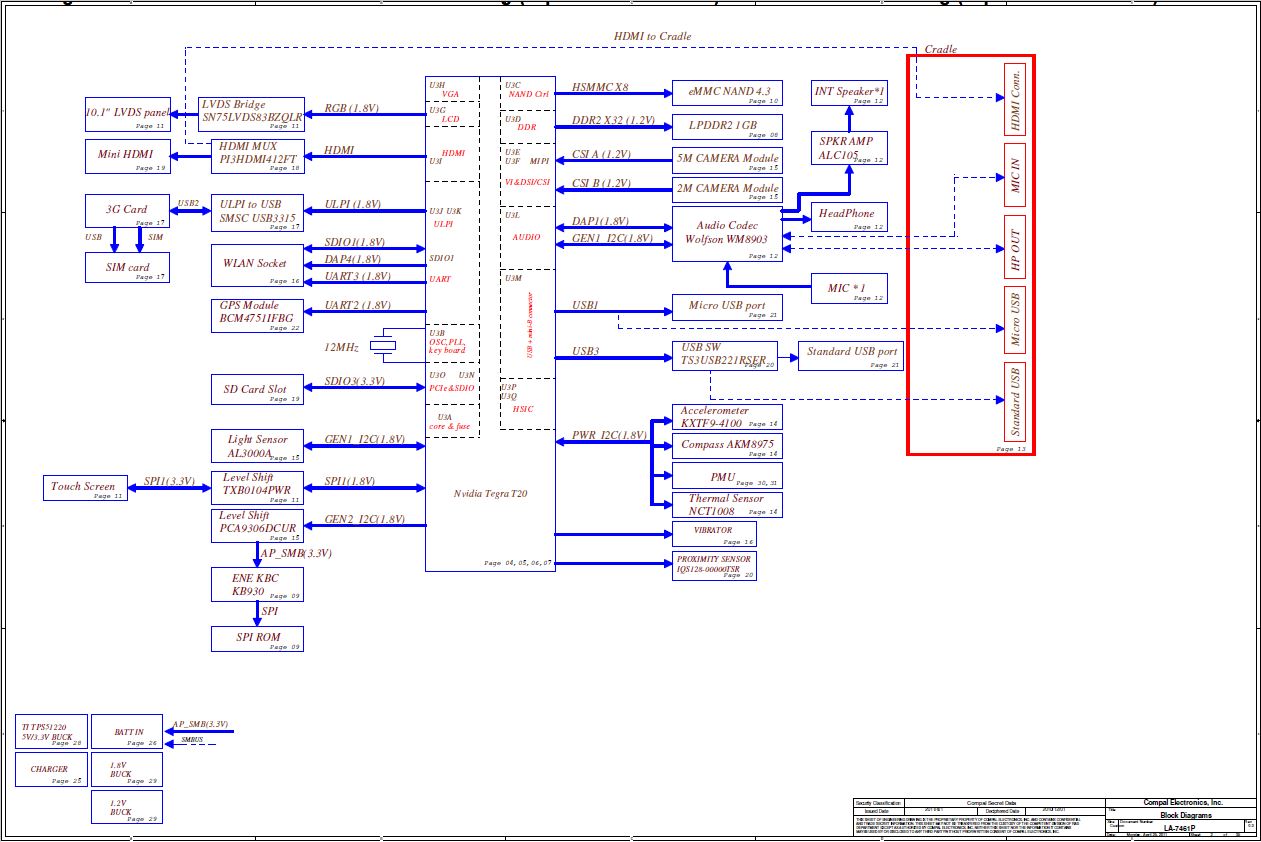
Task: Select the Accelerometer KXTF9-4100 block
Action: pos(727,417)
